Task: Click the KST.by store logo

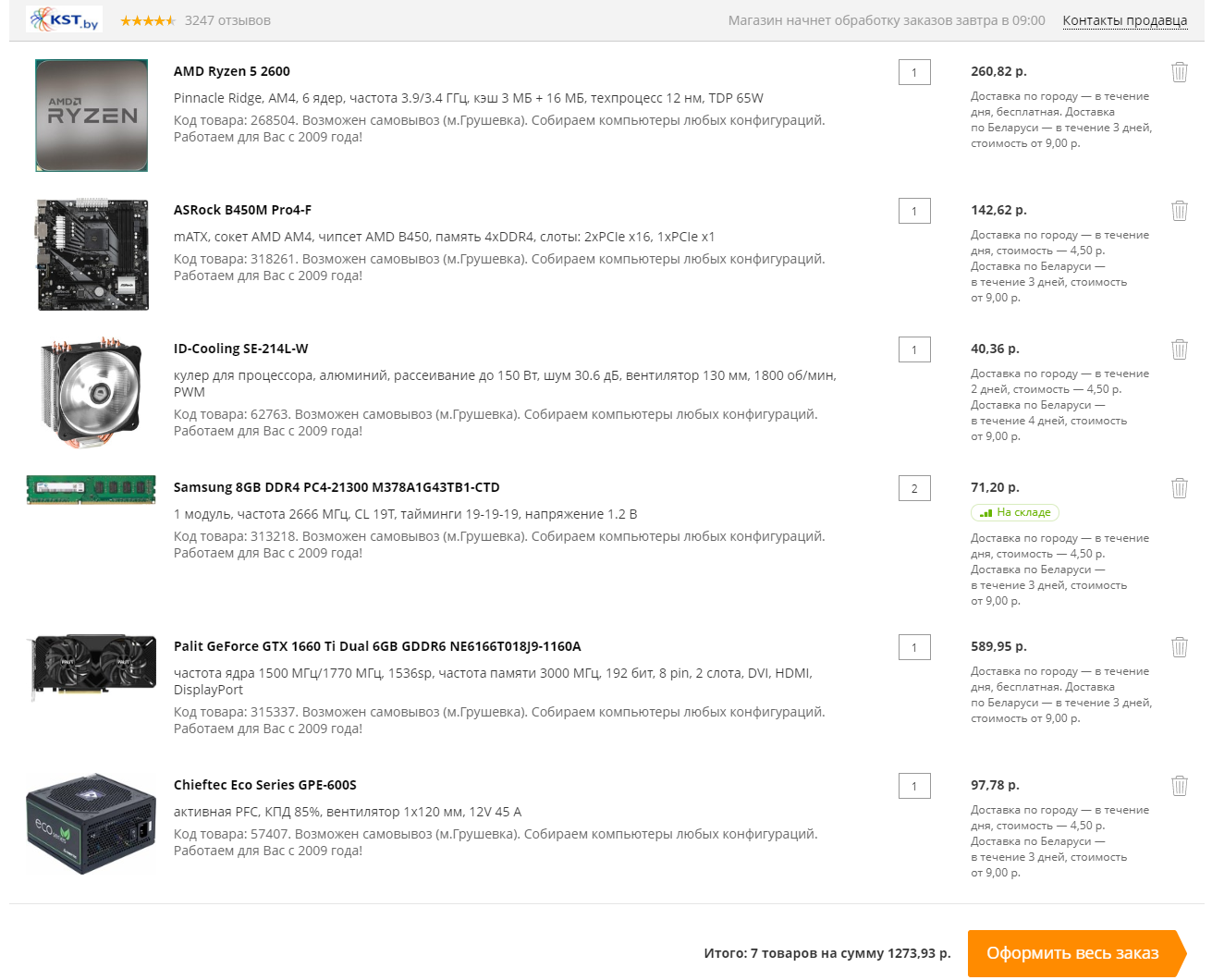Action: [x=64, y=19]
